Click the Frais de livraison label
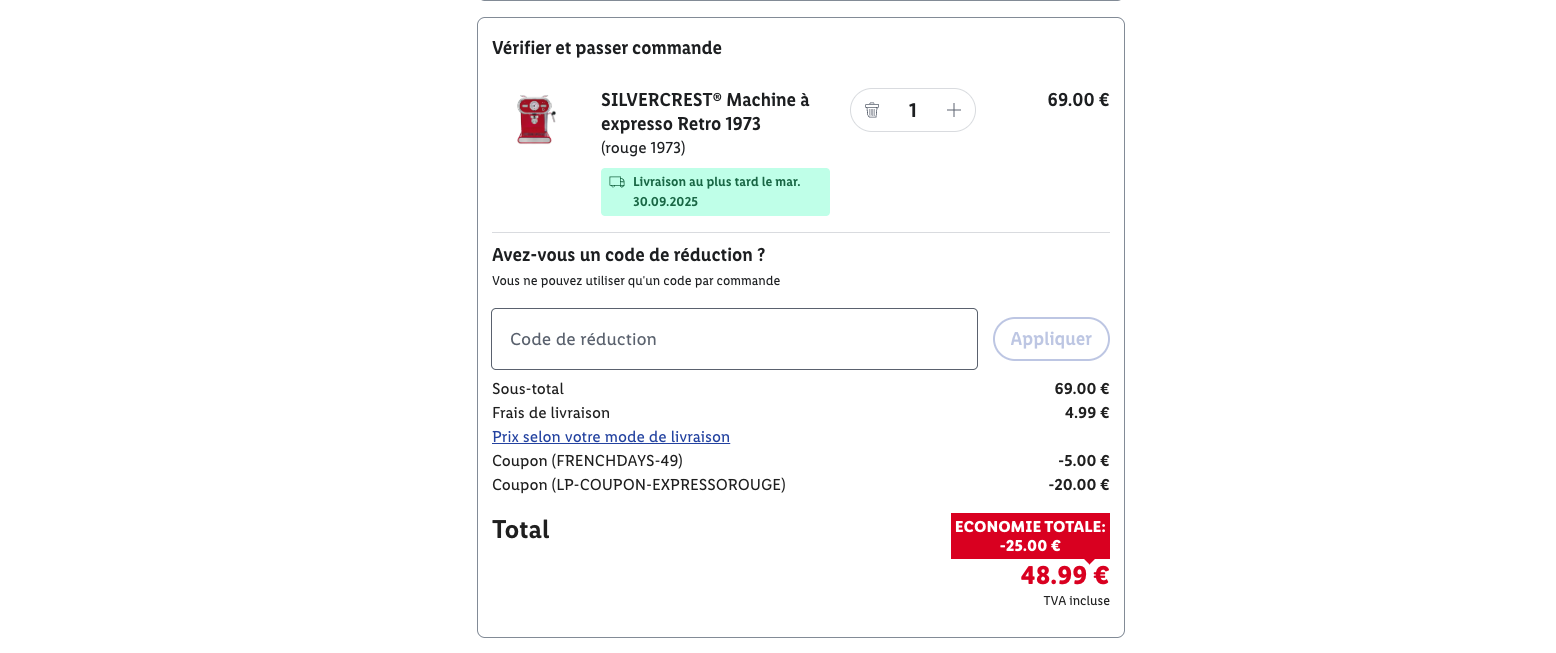This screenshot has height=653, width=1556. click(551, 413)
